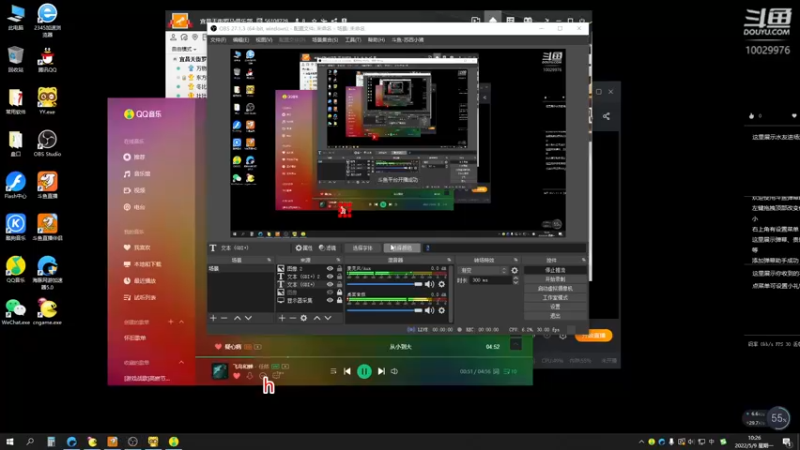Open the share icon in the Douyu window
800x450 pixels.
pos(606,116)
